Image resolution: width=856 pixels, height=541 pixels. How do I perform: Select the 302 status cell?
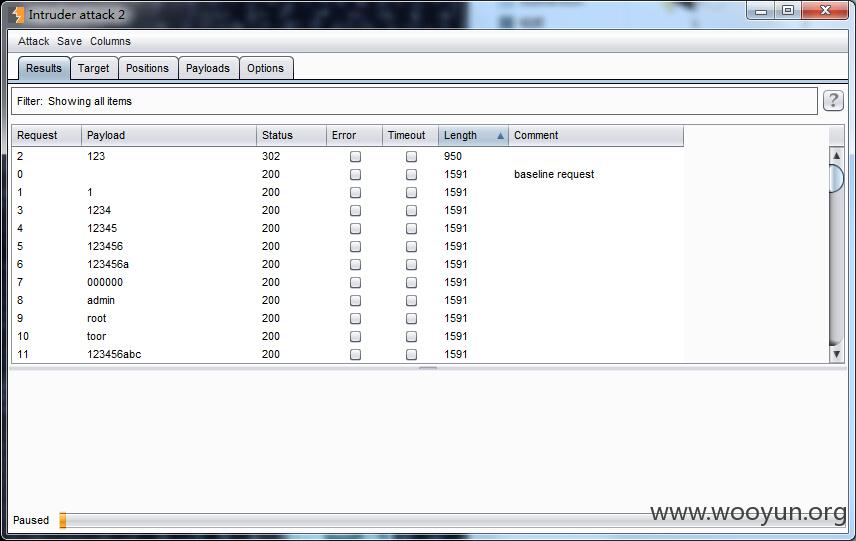click(x=271, y=156)
